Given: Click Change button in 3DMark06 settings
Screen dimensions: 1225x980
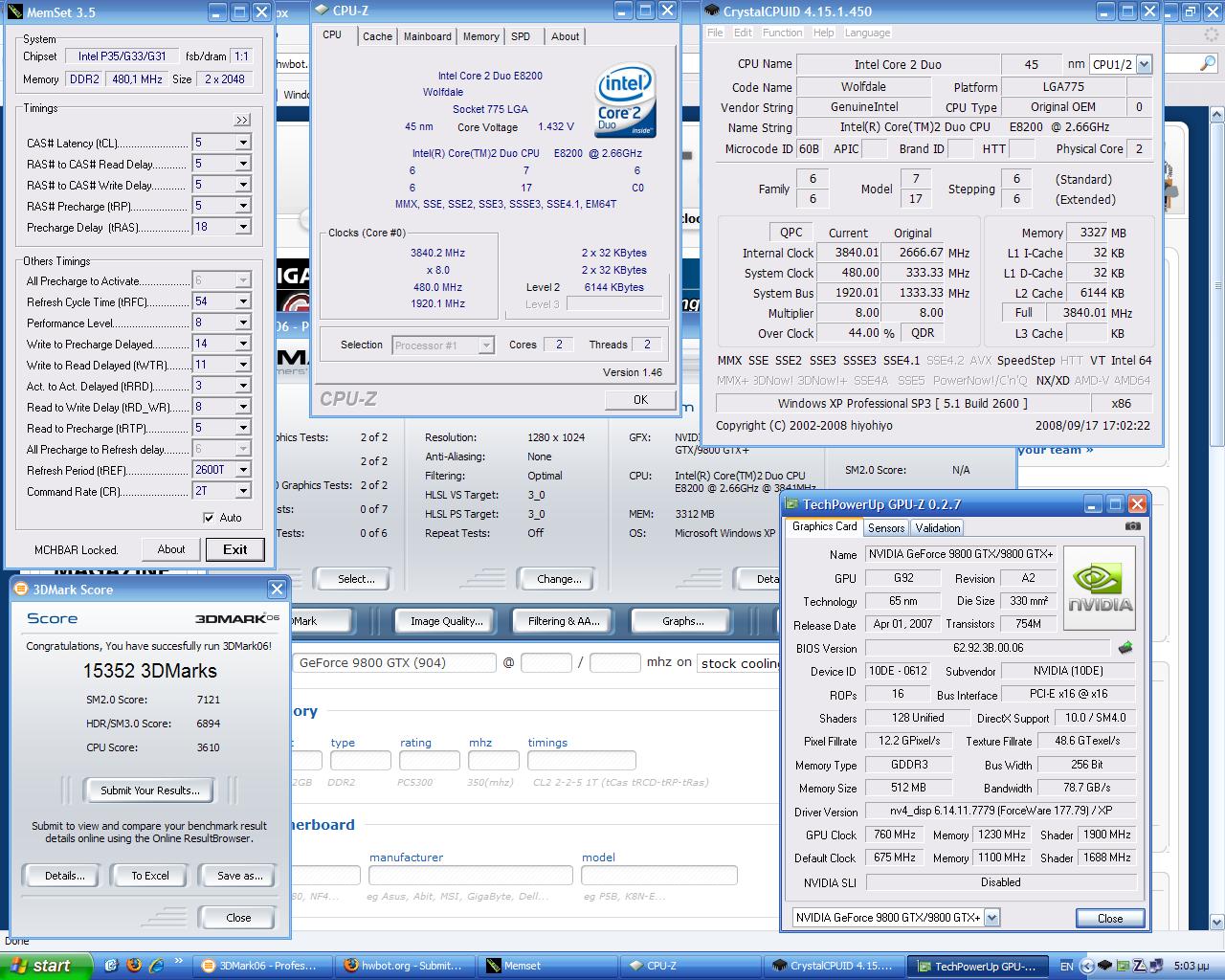Looking at the screenshot, I should (x=559, y=579).
